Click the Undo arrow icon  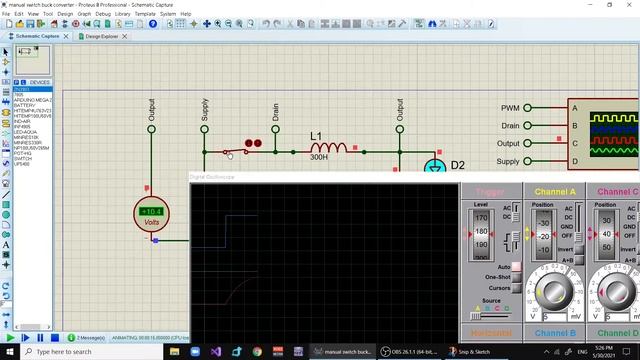tap(266, 24)
